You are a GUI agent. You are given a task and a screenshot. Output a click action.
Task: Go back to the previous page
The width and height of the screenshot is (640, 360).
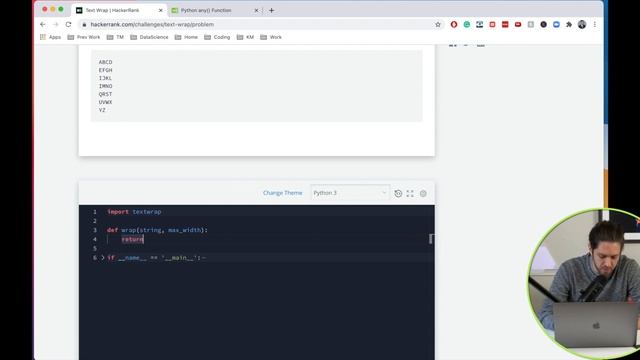[42, 24]
